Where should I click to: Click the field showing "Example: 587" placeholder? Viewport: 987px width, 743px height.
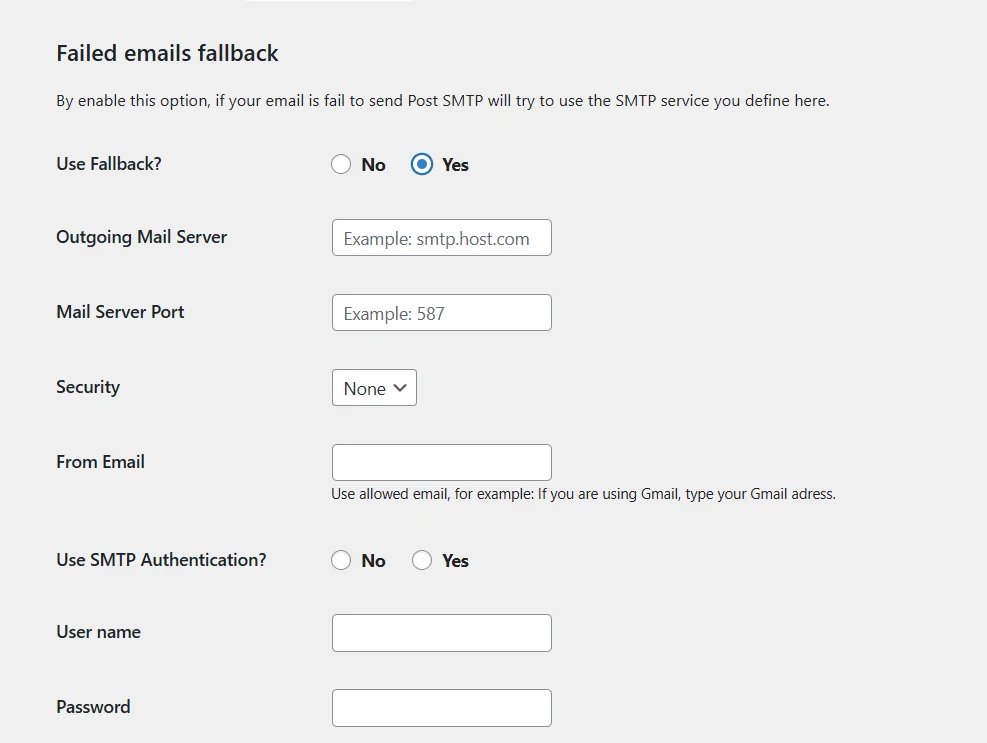[441, 312]
